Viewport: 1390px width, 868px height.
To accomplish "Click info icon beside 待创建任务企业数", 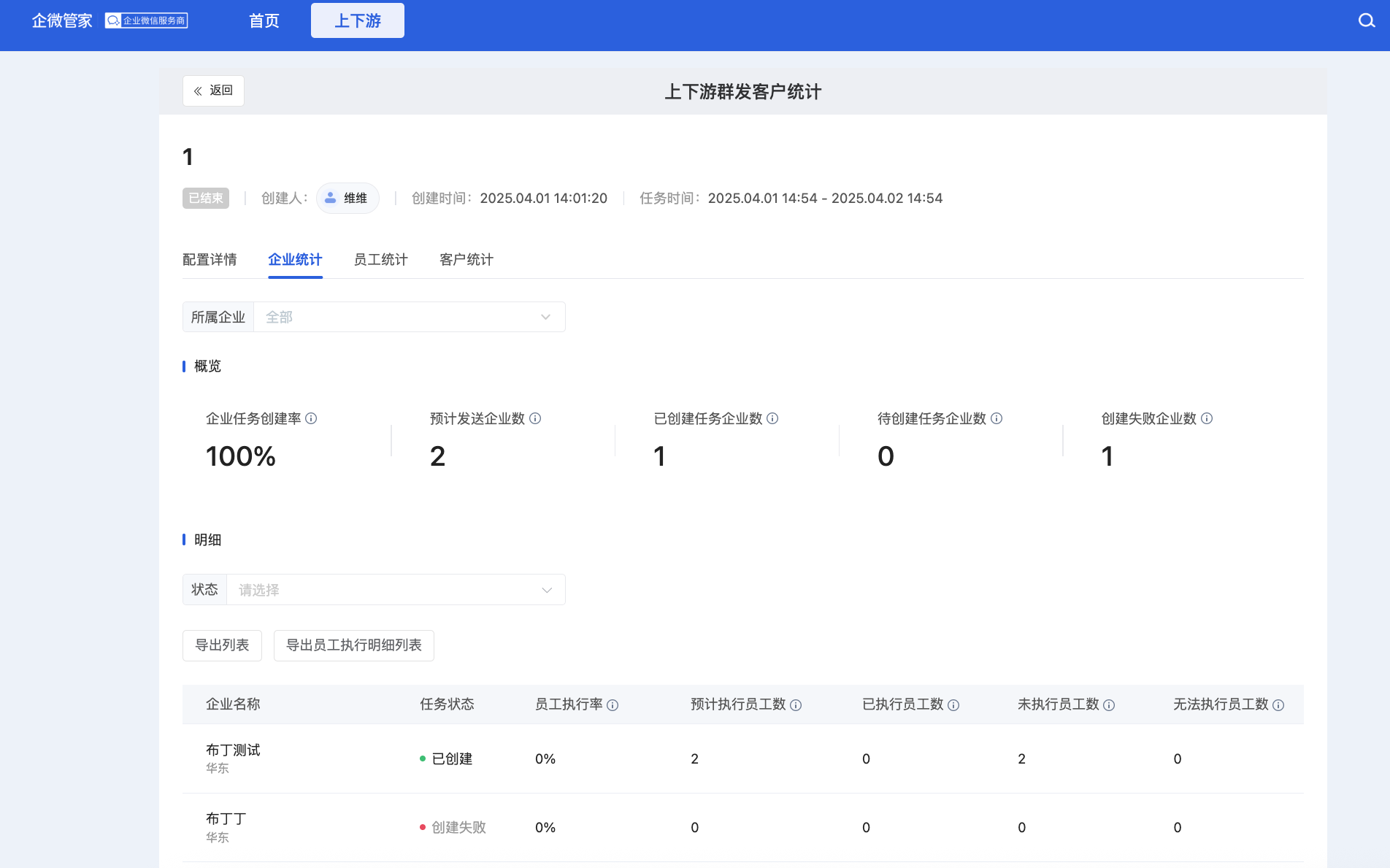I will point(997,418).
